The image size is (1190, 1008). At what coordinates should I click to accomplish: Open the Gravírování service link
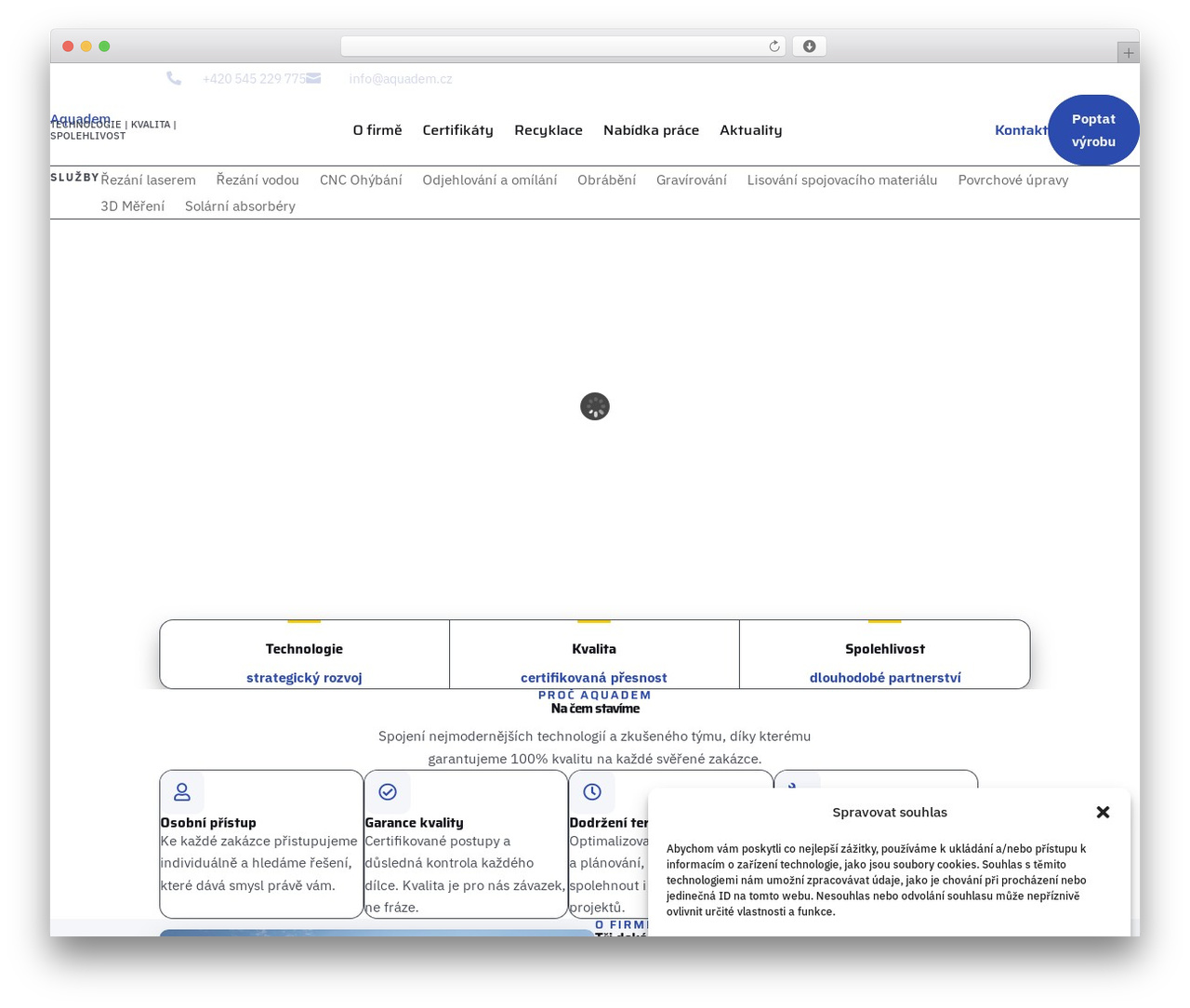click(x=692, y=180)
